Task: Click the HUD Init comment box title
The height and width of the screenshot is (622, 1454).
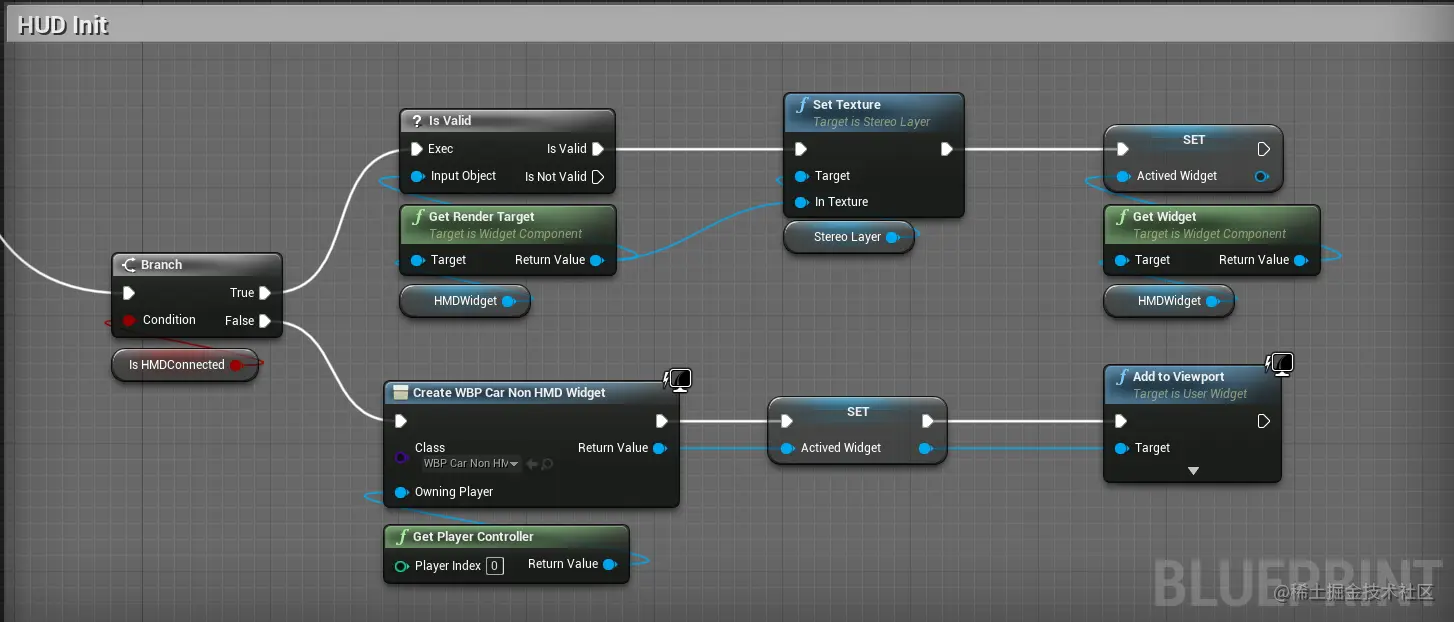Action: click(63, 25)
